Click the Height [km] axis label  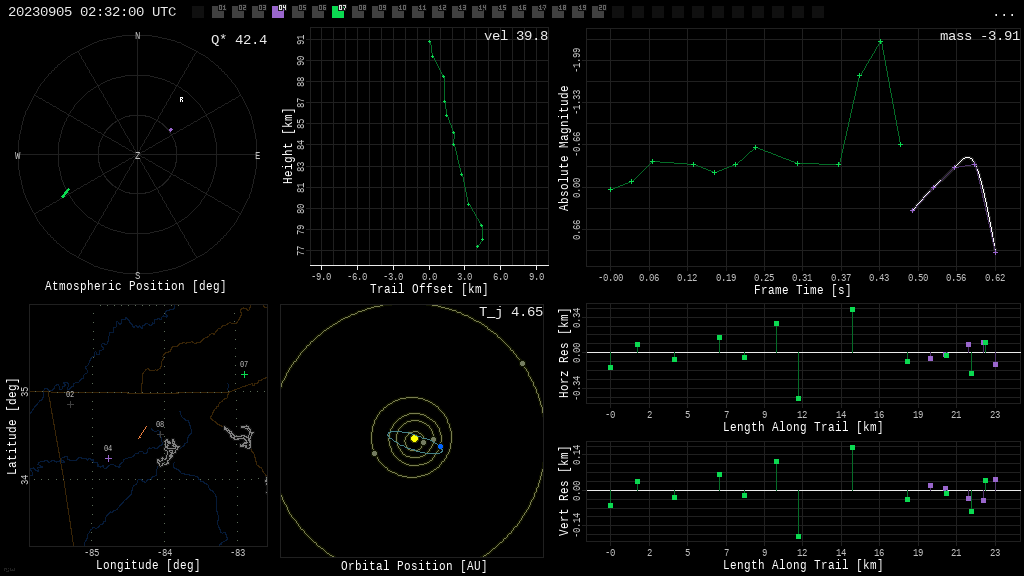[288, 146]
